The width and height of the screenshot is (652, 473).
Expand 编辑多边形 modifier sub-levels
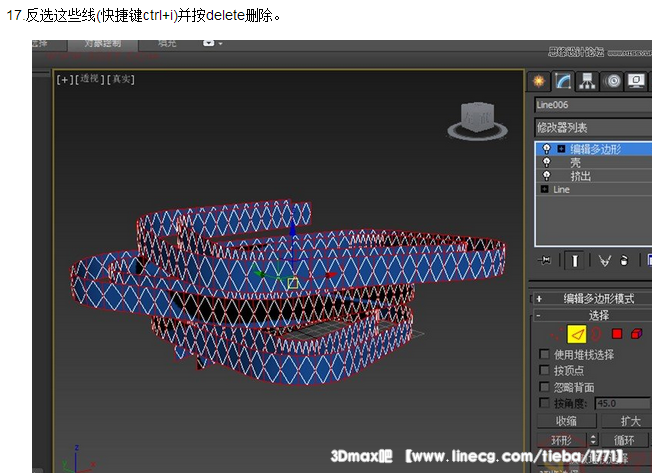[561, 149]
